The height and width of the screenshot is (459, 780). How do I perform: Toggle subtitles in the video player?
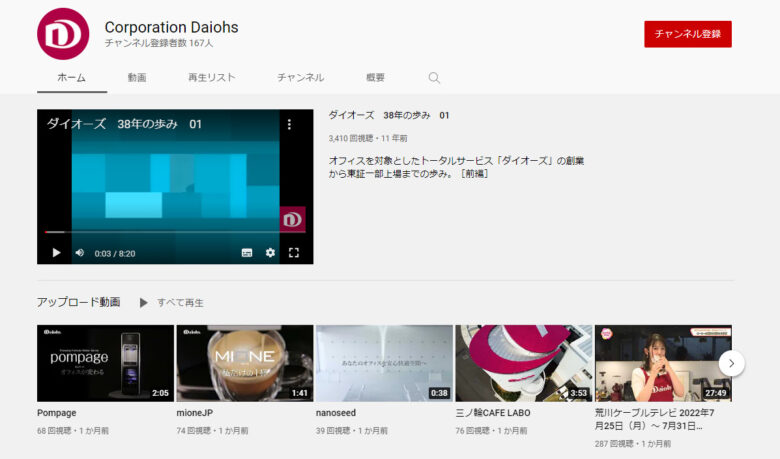pyautogui.click(x=247, y=253)
